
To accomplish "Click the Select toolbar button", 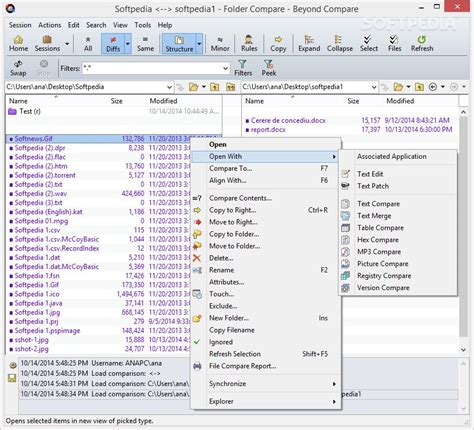I will 368,44.
